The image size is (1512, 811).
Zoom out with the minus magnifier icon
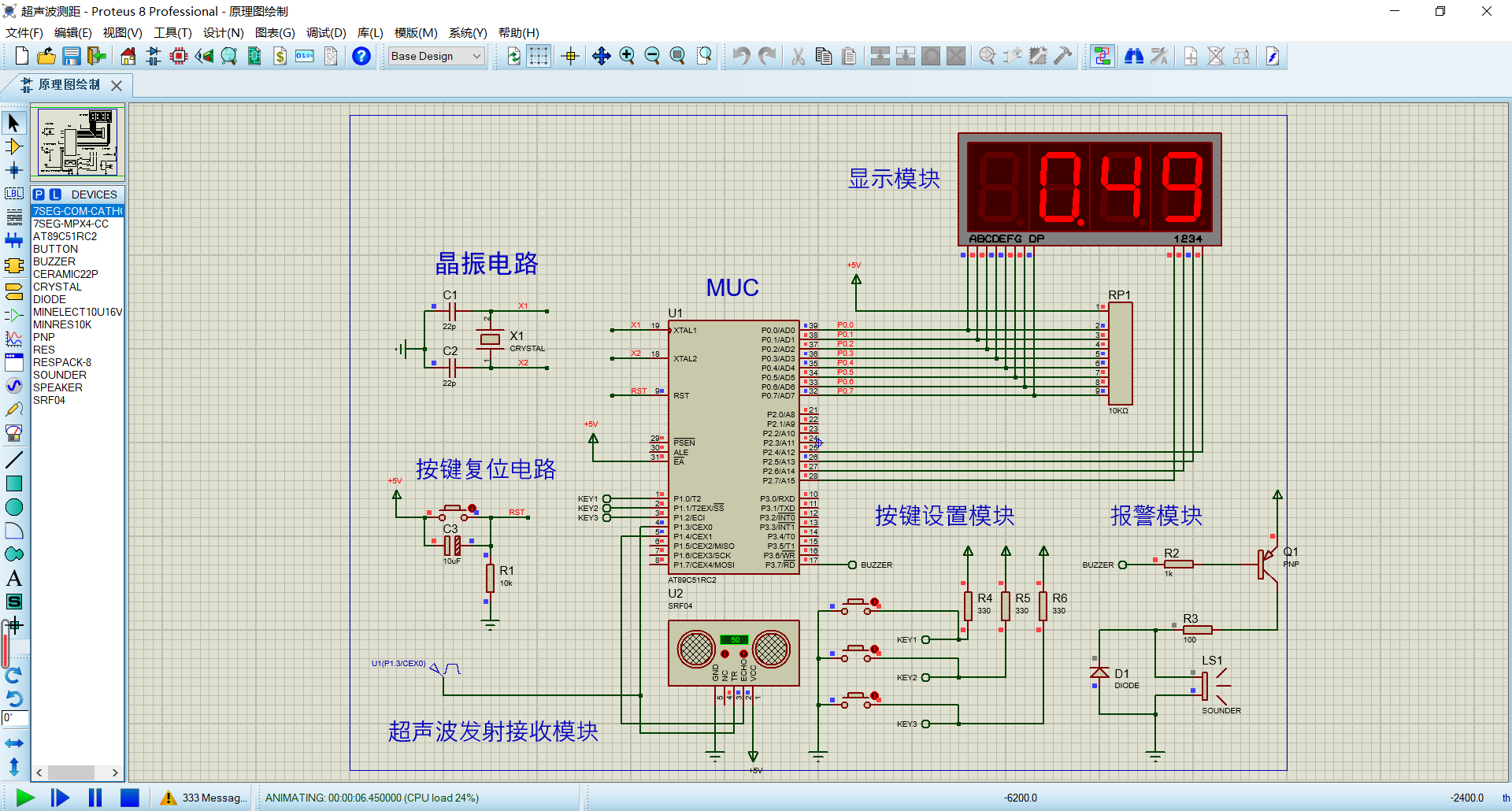tap(652, 56)
